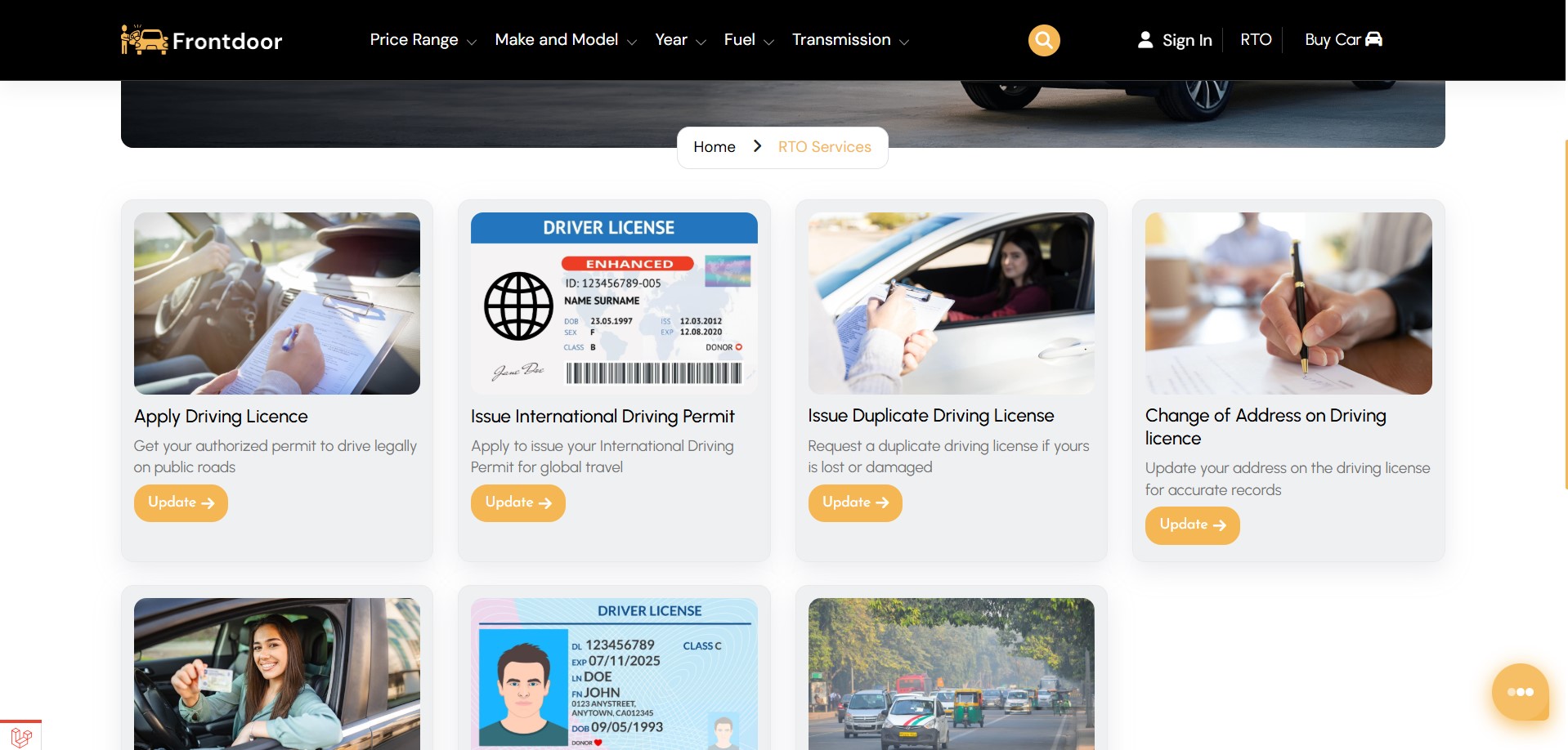Expand the Year filter dropdown

[679, 40]
